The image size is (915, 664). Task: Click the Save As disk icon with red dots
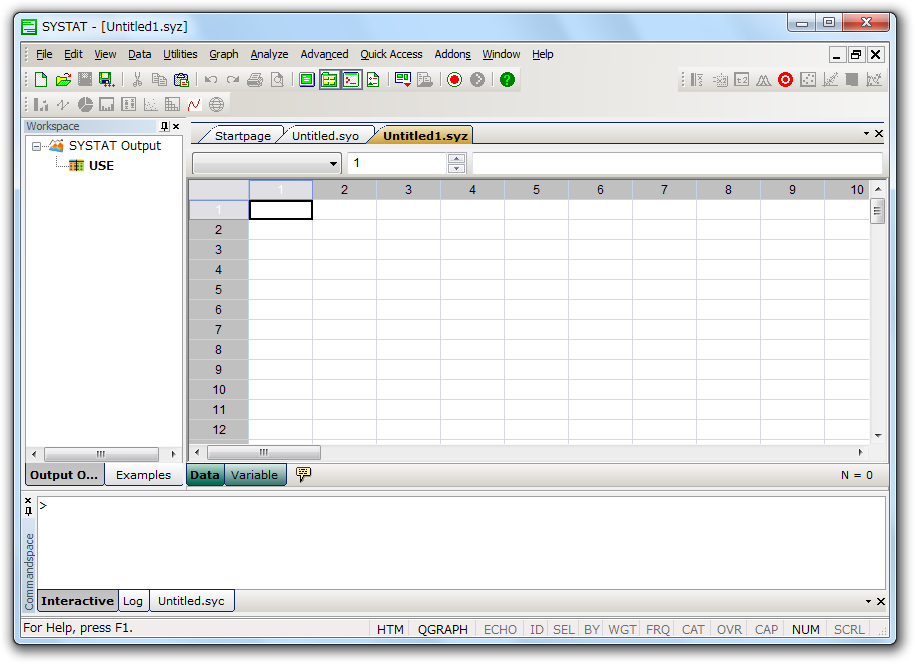click(x=106, y=79)
